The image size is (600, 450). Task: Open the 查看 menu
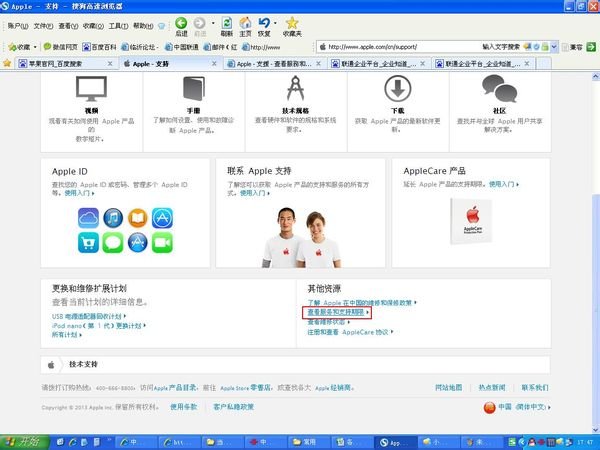click(68, 26)
